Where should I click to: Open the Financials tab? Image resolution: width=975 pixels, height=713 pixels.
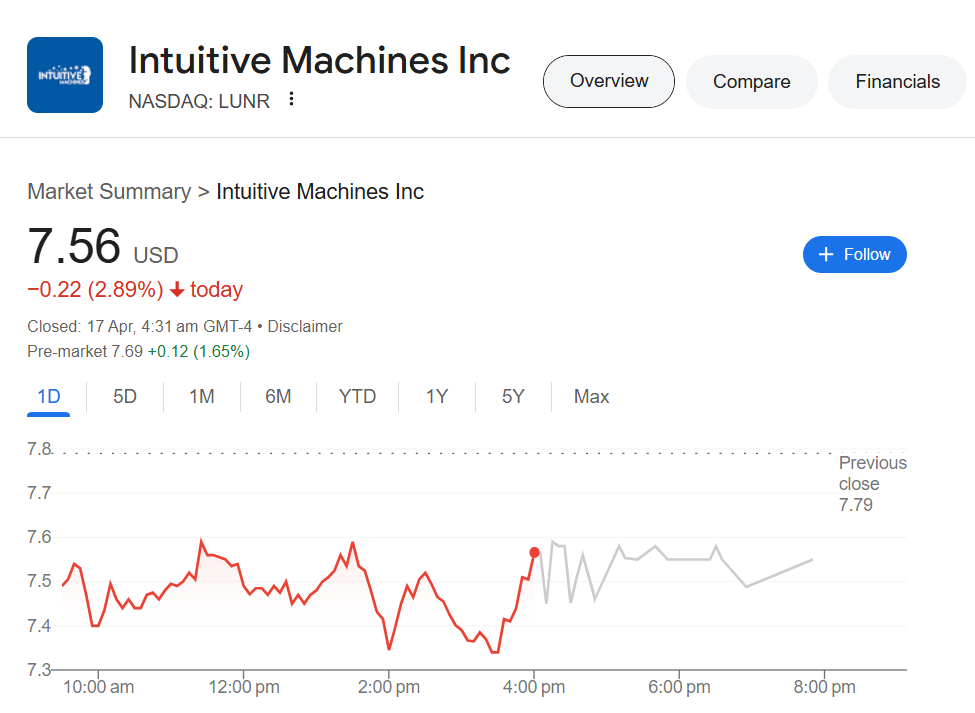897,81
